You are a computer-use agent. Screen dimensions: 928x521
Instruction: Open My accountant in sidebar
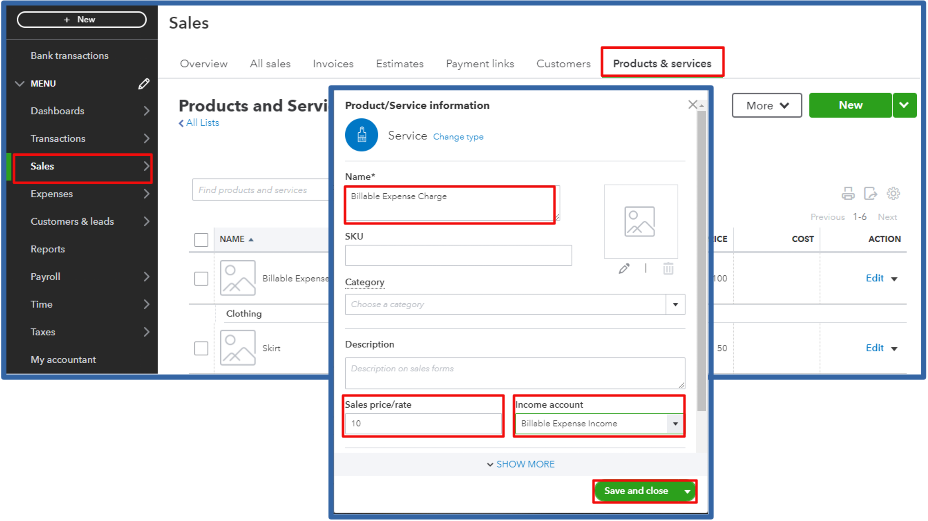[x=63, y=359]
